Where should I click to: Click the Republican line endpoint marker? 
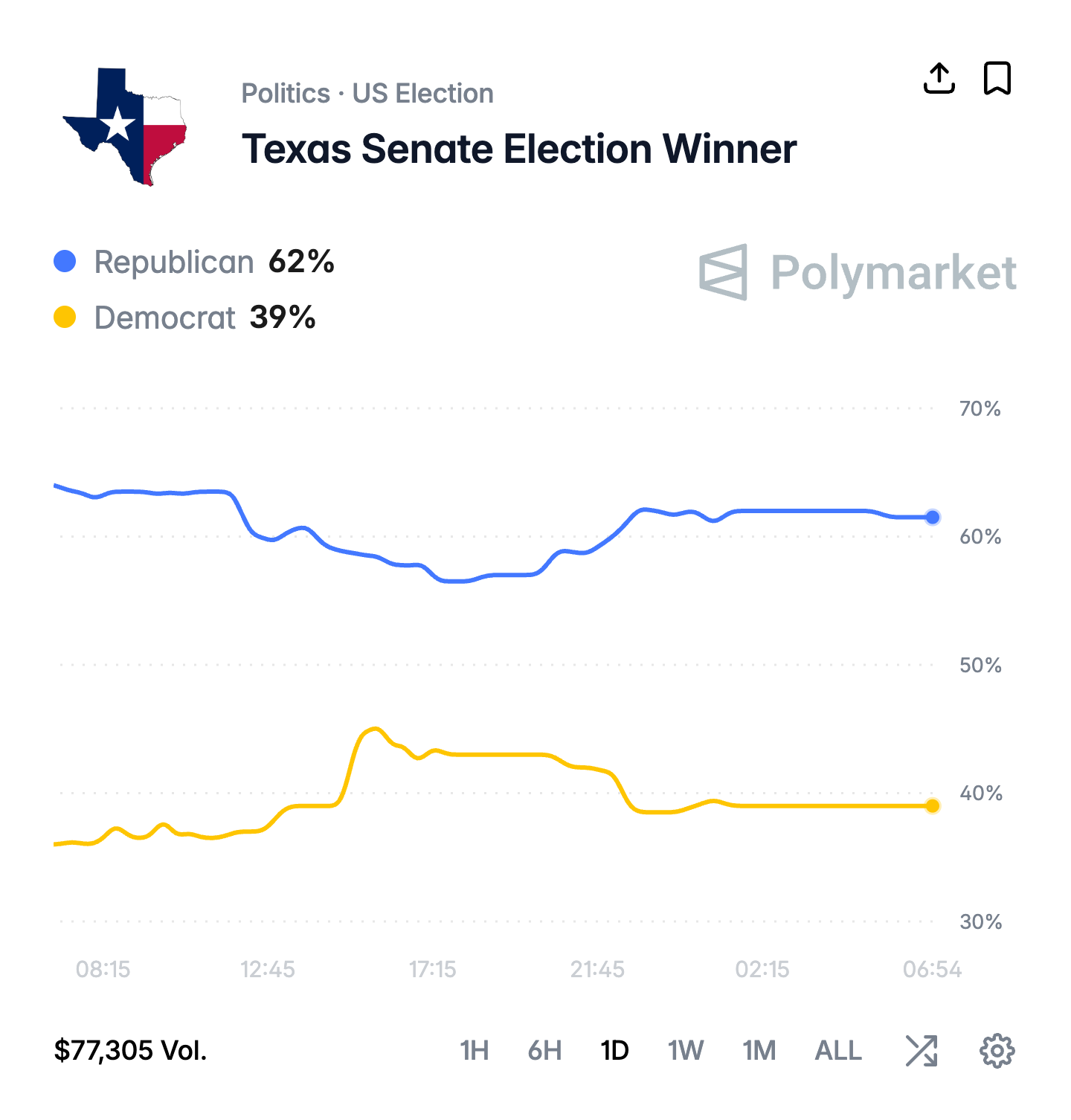click(x=933, y=517)
